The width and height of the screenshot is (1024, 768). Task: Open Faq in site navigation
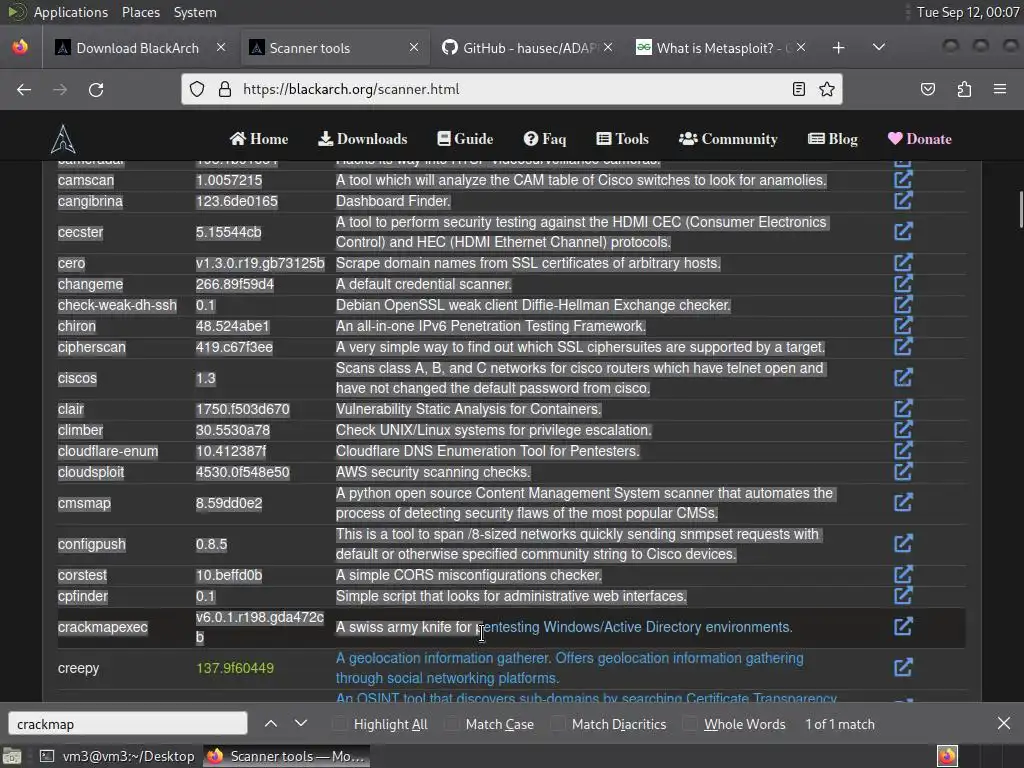click(545, 139)
